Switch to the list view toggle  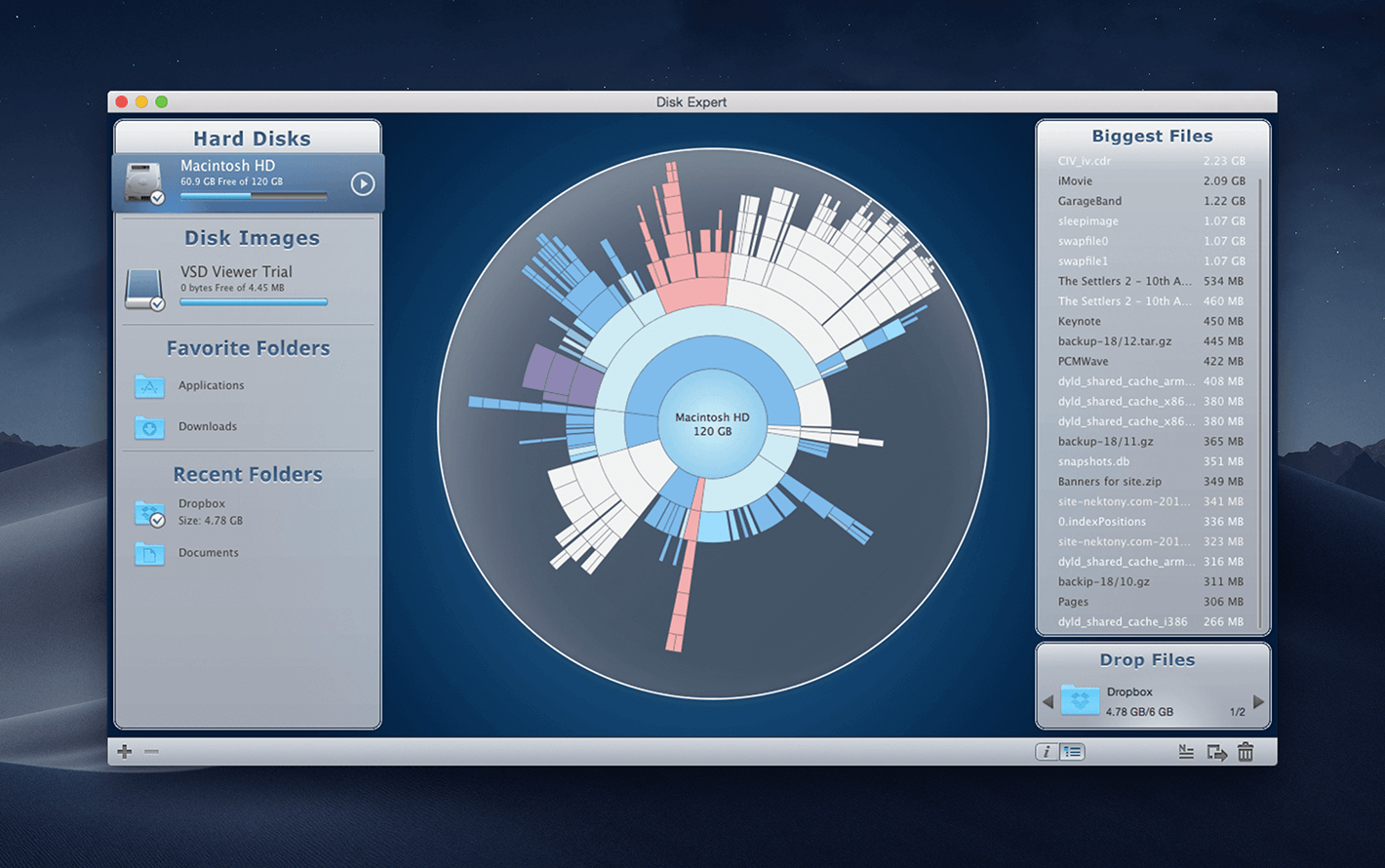point(1073,751)
